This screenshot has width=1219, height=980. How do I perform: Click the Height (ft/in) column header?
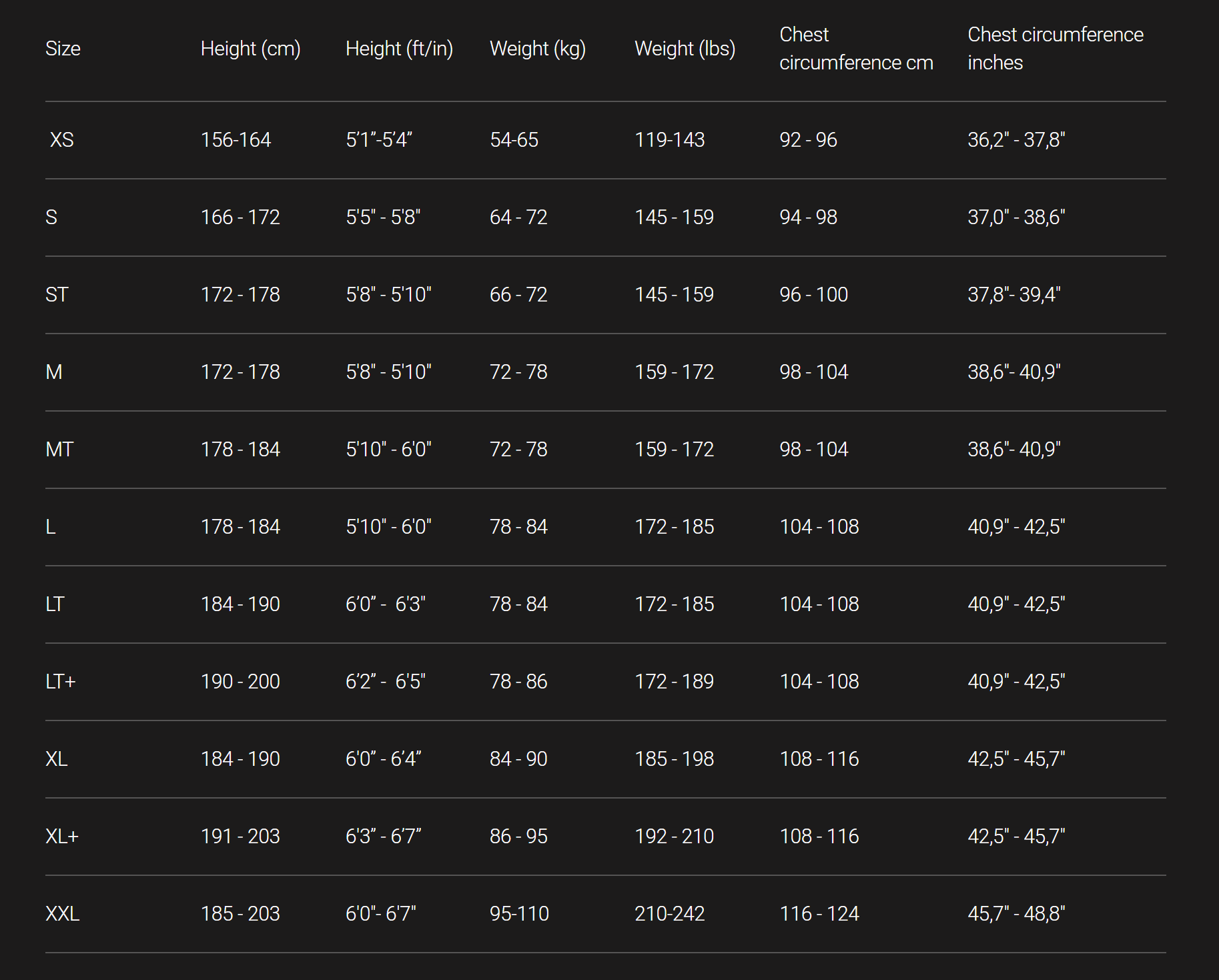tap(399, 49)
